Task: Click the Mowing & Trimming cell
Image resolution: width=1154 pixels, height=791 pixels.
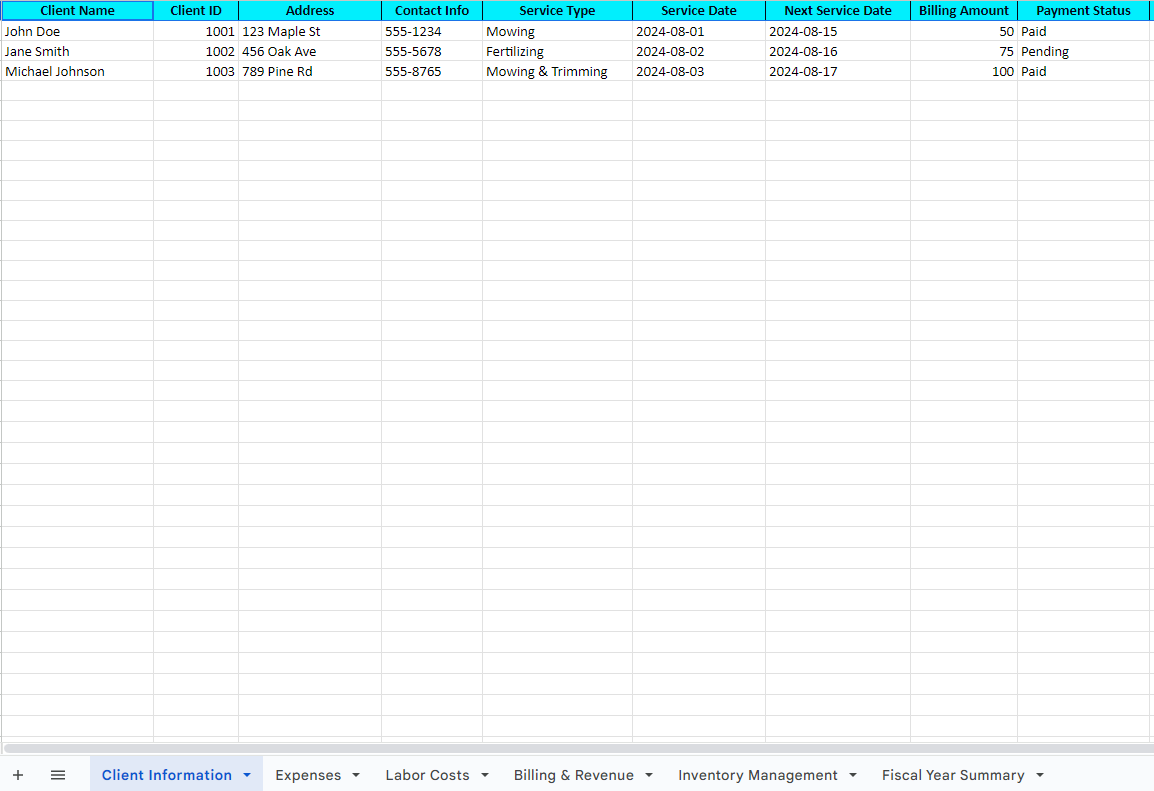Action: (x=557, y=71)
